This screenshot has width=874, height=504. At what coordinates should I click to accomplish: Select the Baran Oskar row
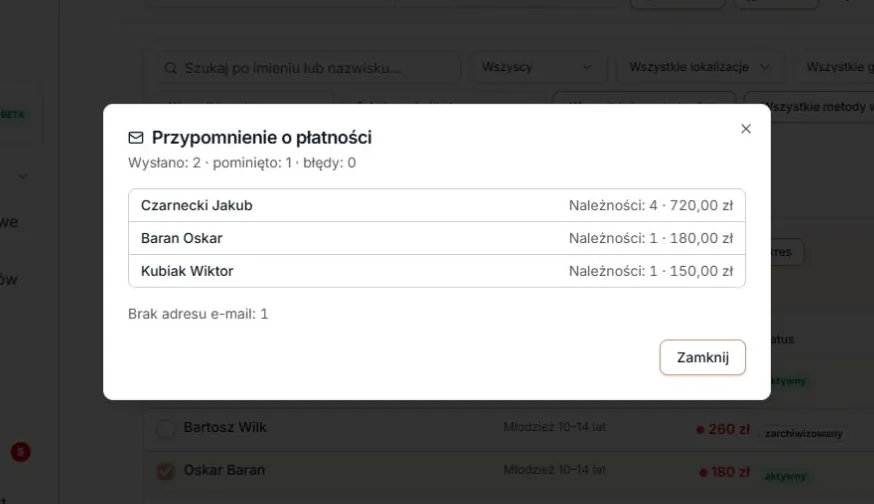pyautogui.click(x=437, y=238)
